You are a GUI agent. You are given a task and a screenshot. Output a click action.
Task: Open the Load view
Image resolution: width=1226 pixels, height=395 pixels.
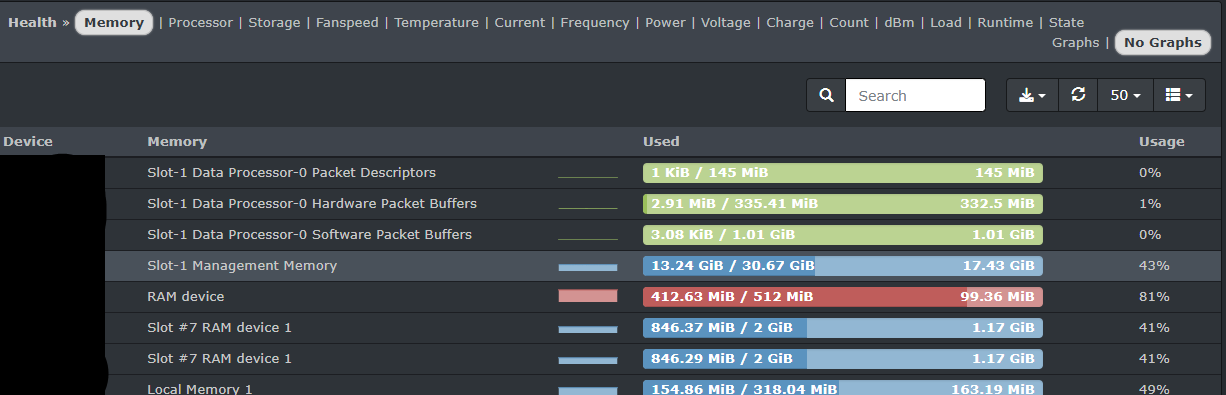click(946, 22)
